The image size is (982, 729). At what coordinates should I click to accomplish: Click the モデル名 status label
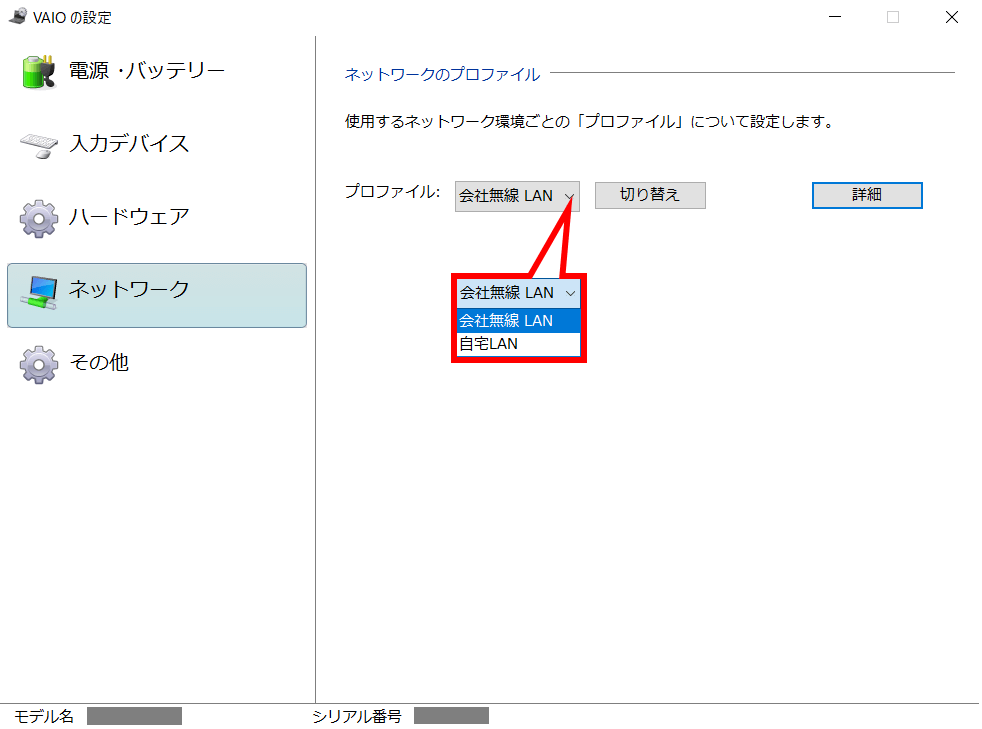click(x=44, y=716)
